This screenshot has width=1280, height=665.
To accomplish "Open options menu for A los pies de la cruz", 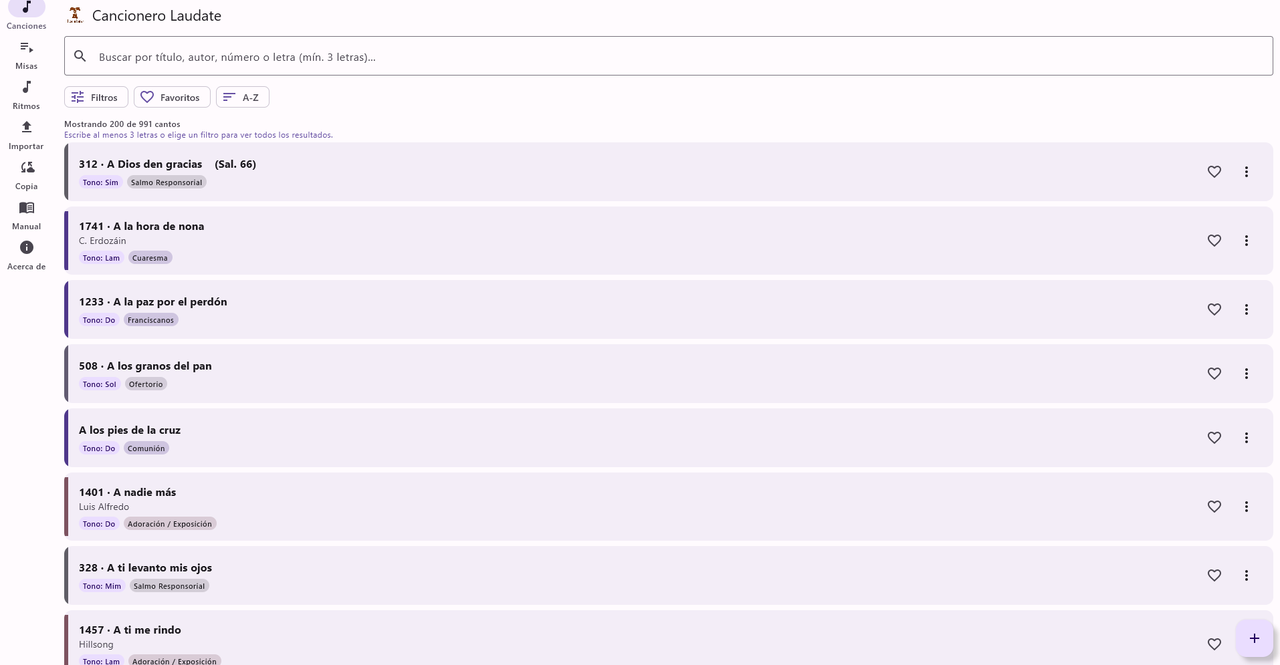I will [1246, 438].
